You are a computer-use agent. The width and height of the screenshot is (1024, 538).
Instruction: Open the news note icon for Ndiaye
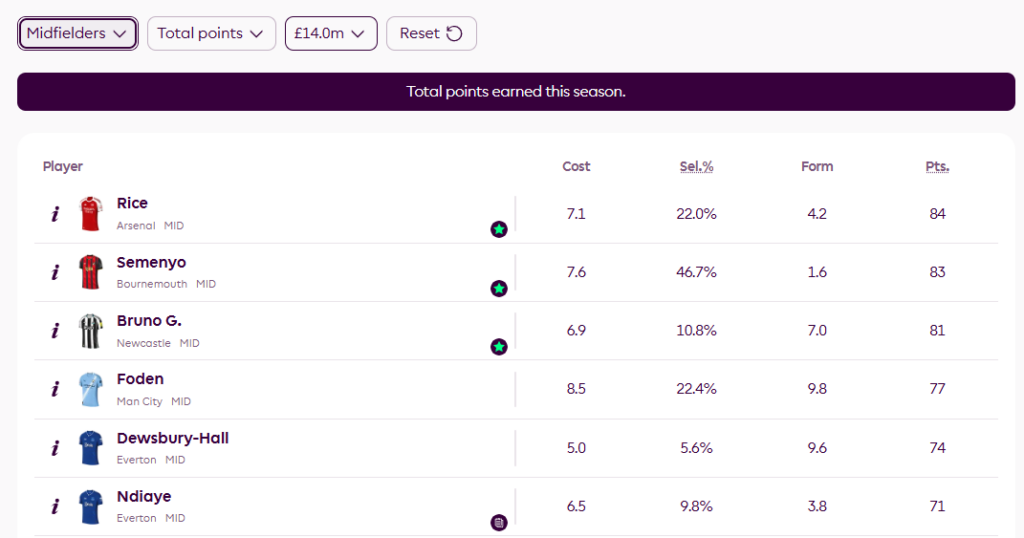pos(499,522)
